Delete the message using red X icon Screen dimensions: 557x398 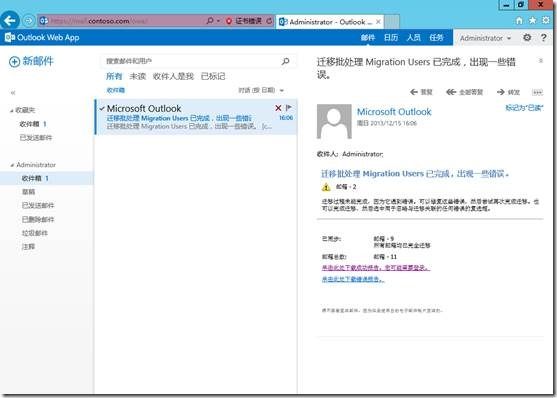(x=278, y=108)
